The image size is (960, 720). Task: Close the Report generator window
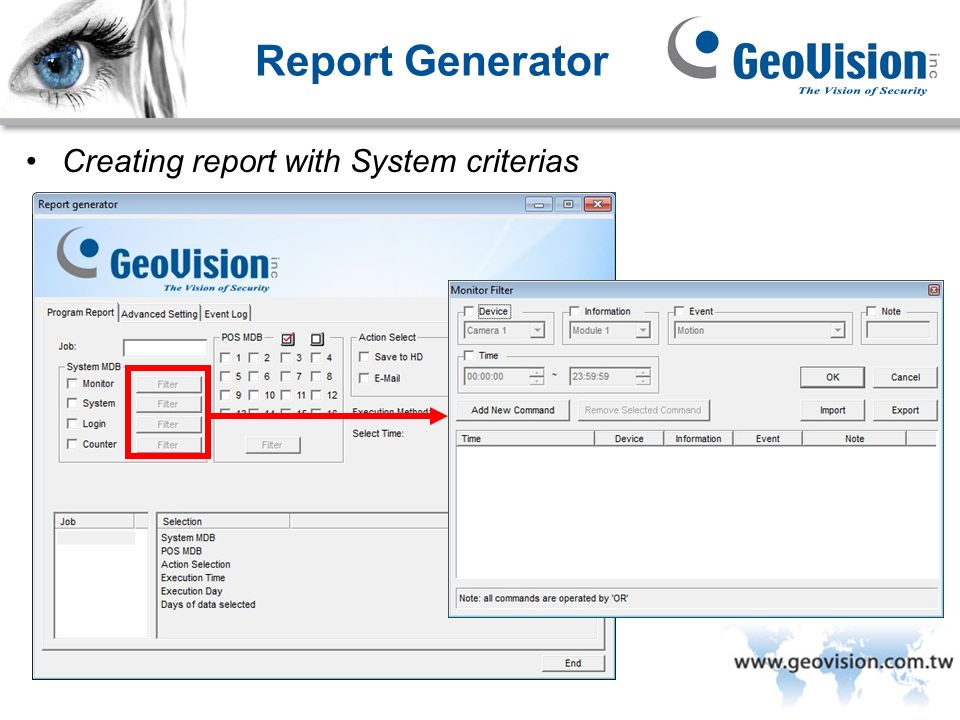pyautogui.click(x=598, y=204)
